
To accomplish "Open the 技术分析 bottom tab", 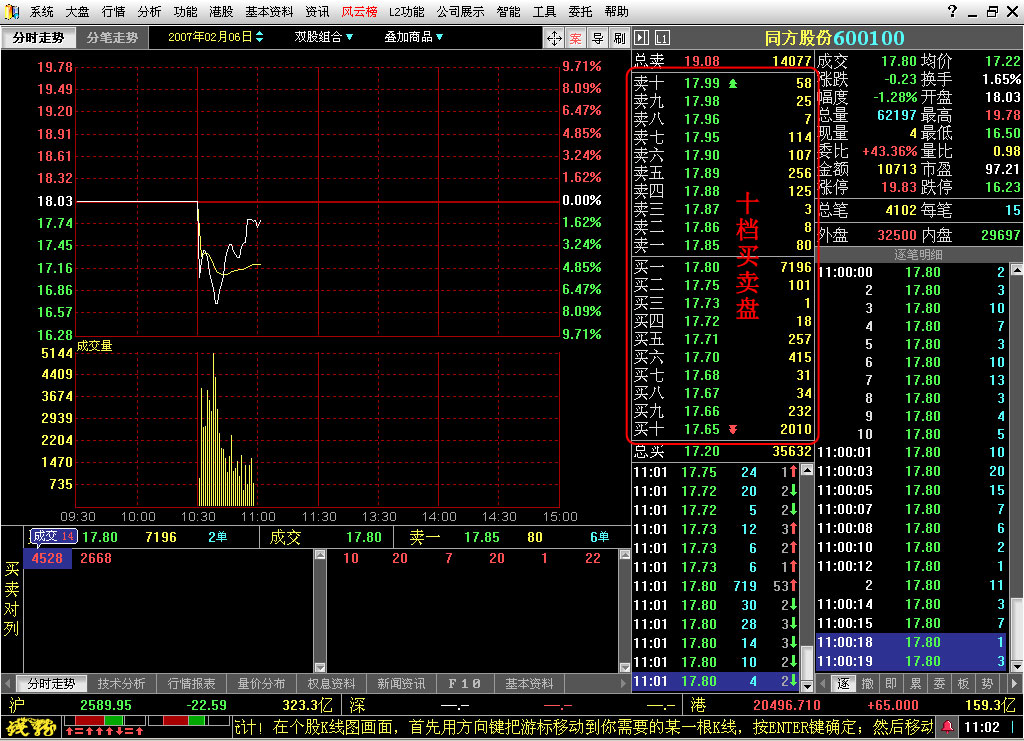I will tap(121, 684).
